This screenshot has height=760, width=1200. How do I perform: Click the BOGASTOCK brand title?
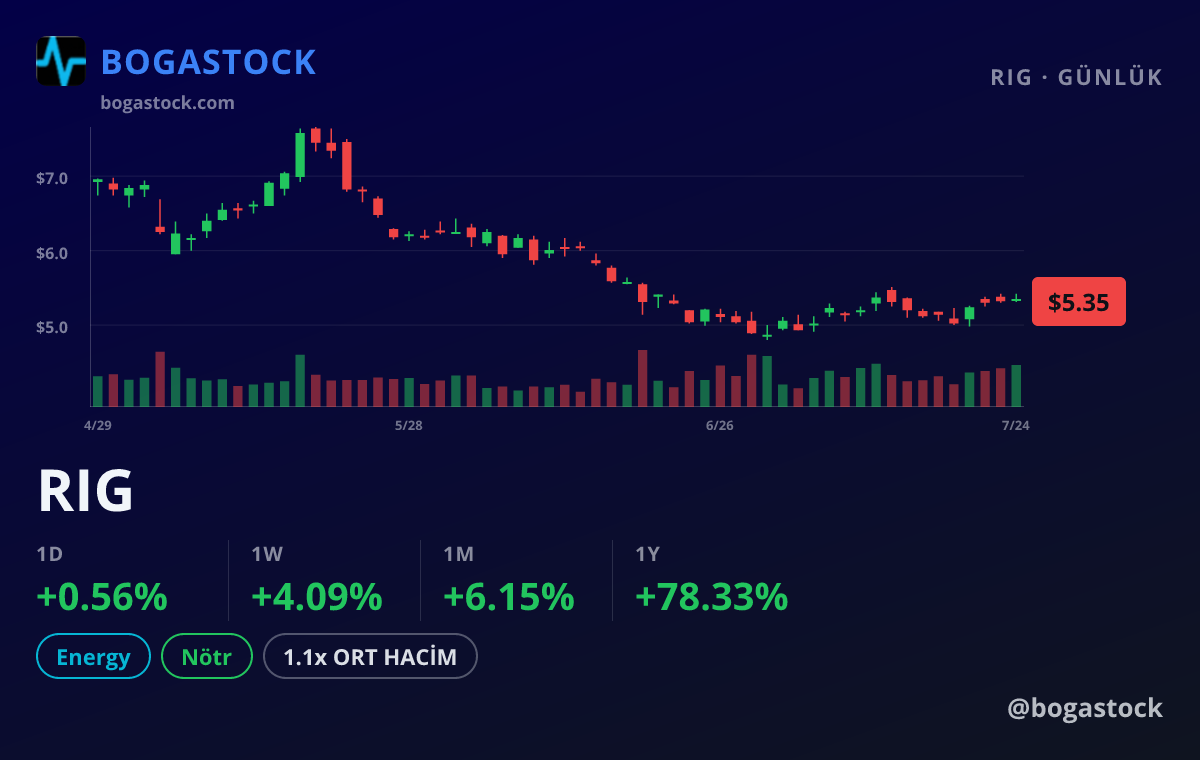pos(209,62)
